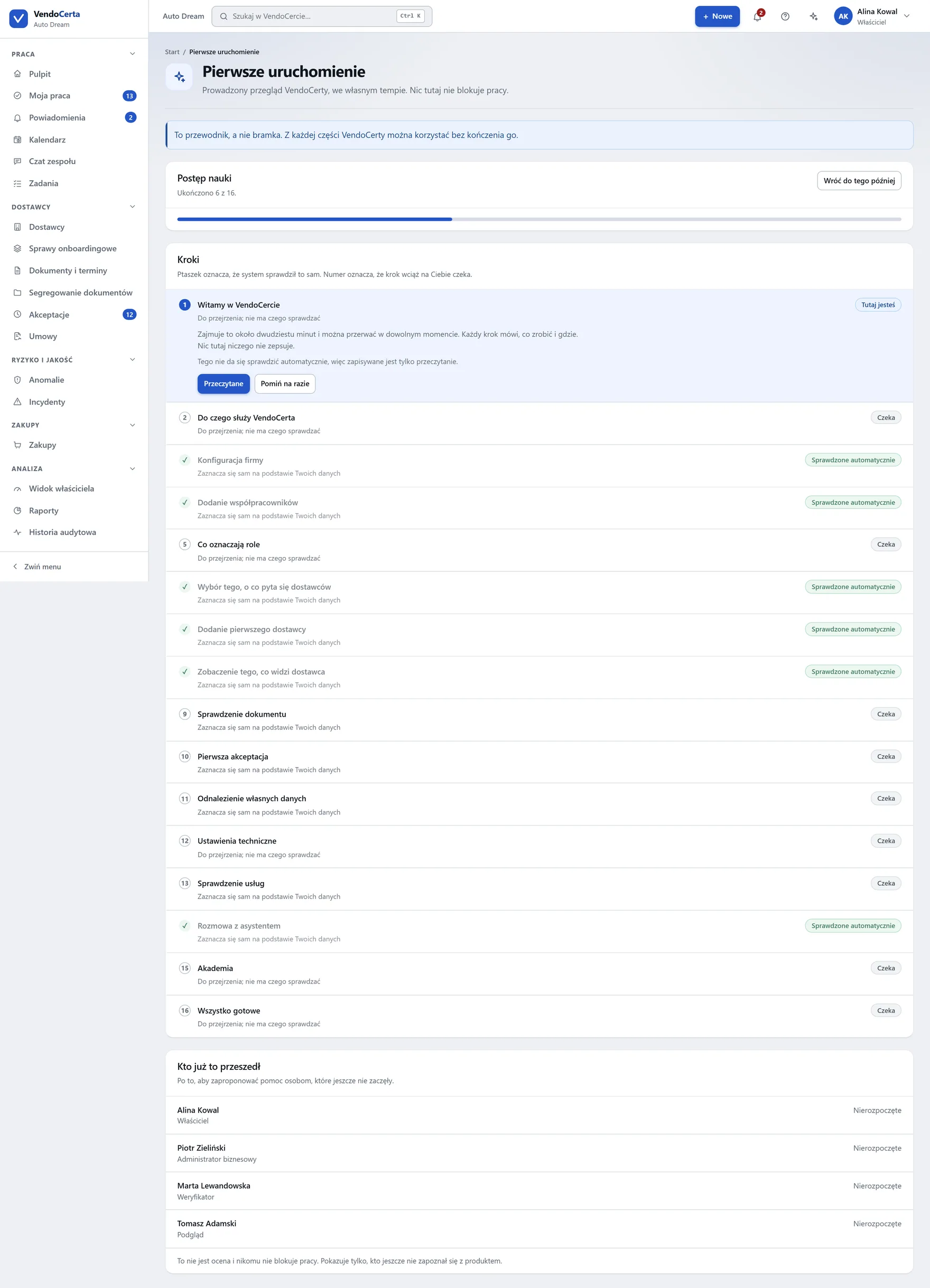
Task: Click the VendoCerta logo icon
Action: coord(18,18)
